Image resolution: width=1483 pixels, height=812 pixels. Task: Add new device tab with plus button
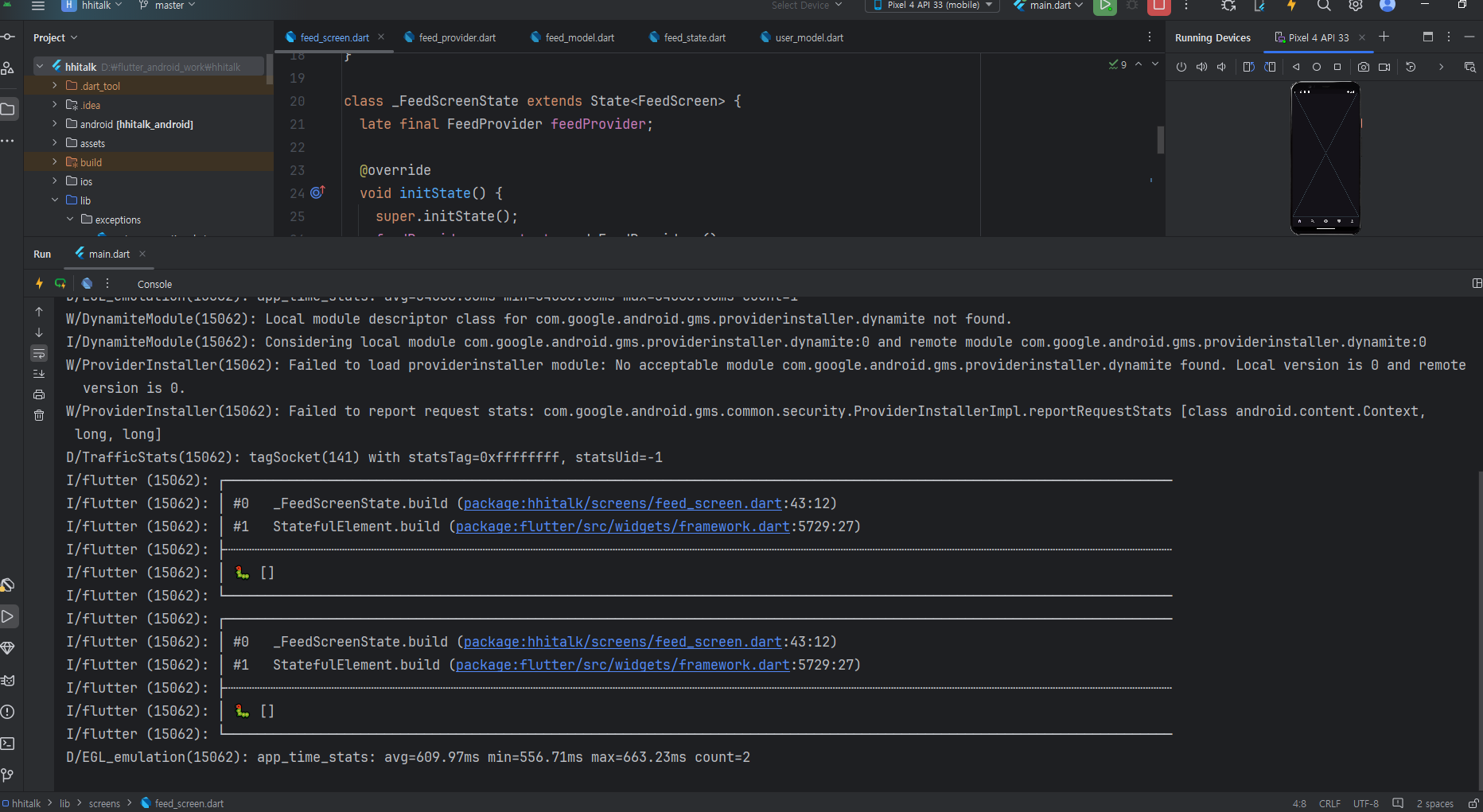pos(1384,37)
